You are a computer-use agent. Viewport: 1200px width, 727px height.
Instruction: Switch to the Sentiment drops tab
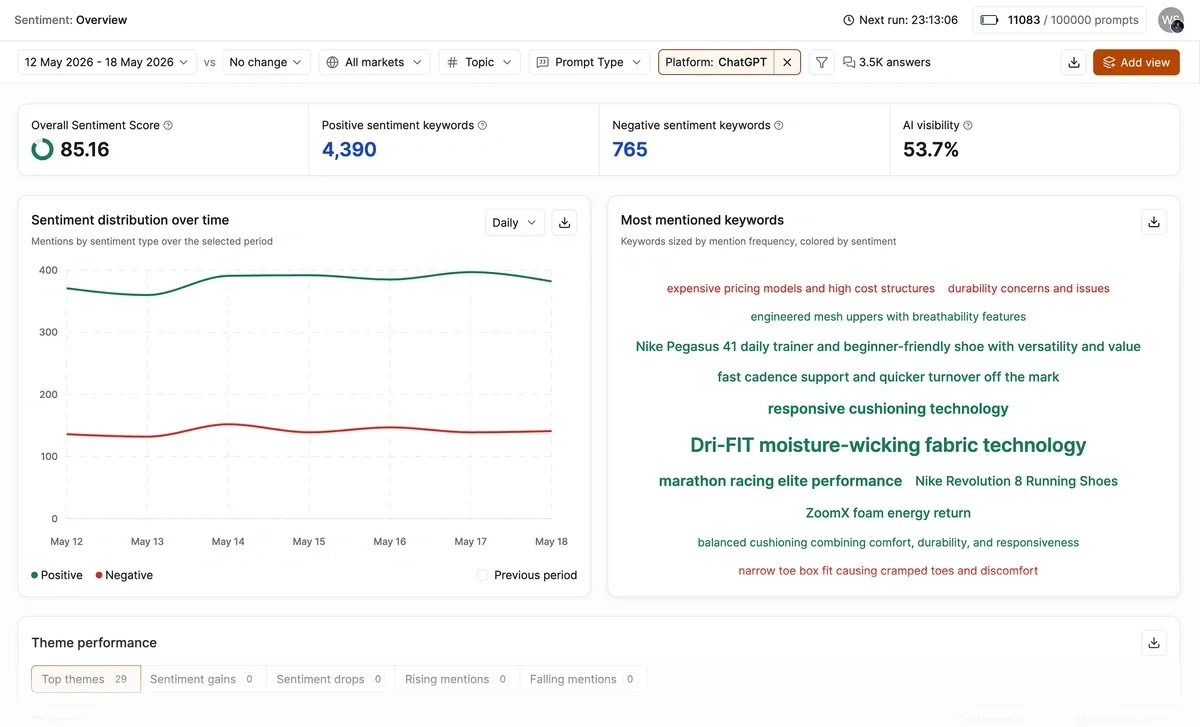click(330, 679)
